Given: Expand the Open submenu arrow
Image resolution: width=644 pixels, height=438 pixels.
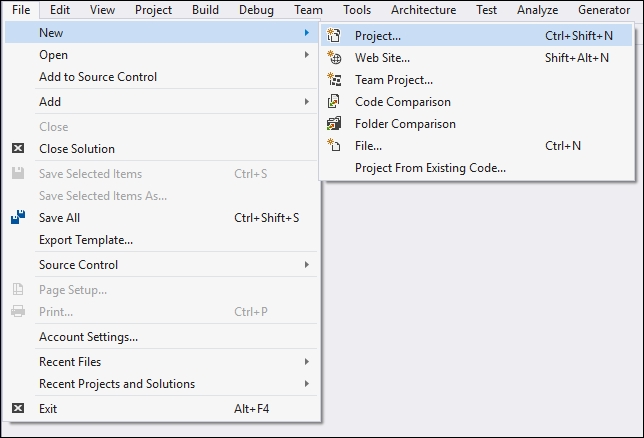Looking at the screenshot, I should pos(306,55).
